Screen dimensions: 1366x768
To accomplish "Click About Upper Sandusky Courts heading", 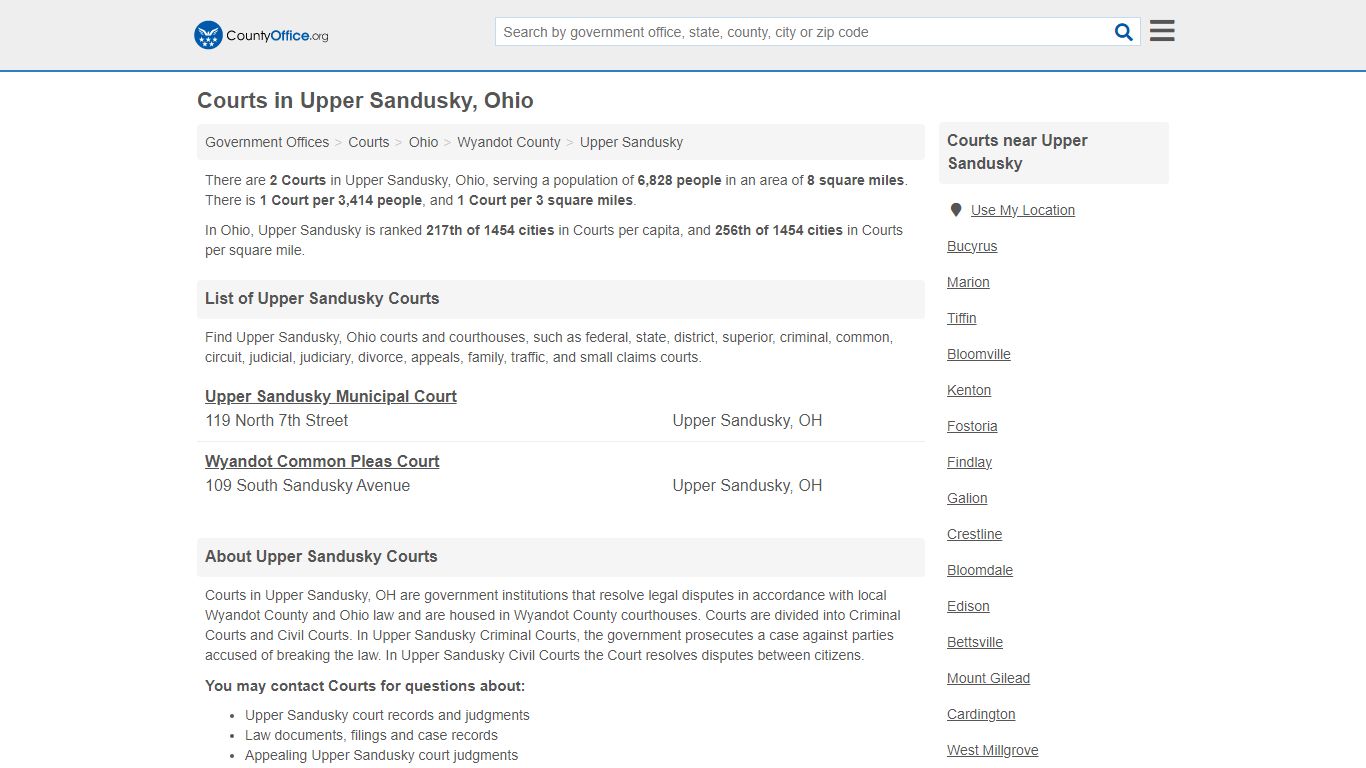I will click(x=321, y=556).
